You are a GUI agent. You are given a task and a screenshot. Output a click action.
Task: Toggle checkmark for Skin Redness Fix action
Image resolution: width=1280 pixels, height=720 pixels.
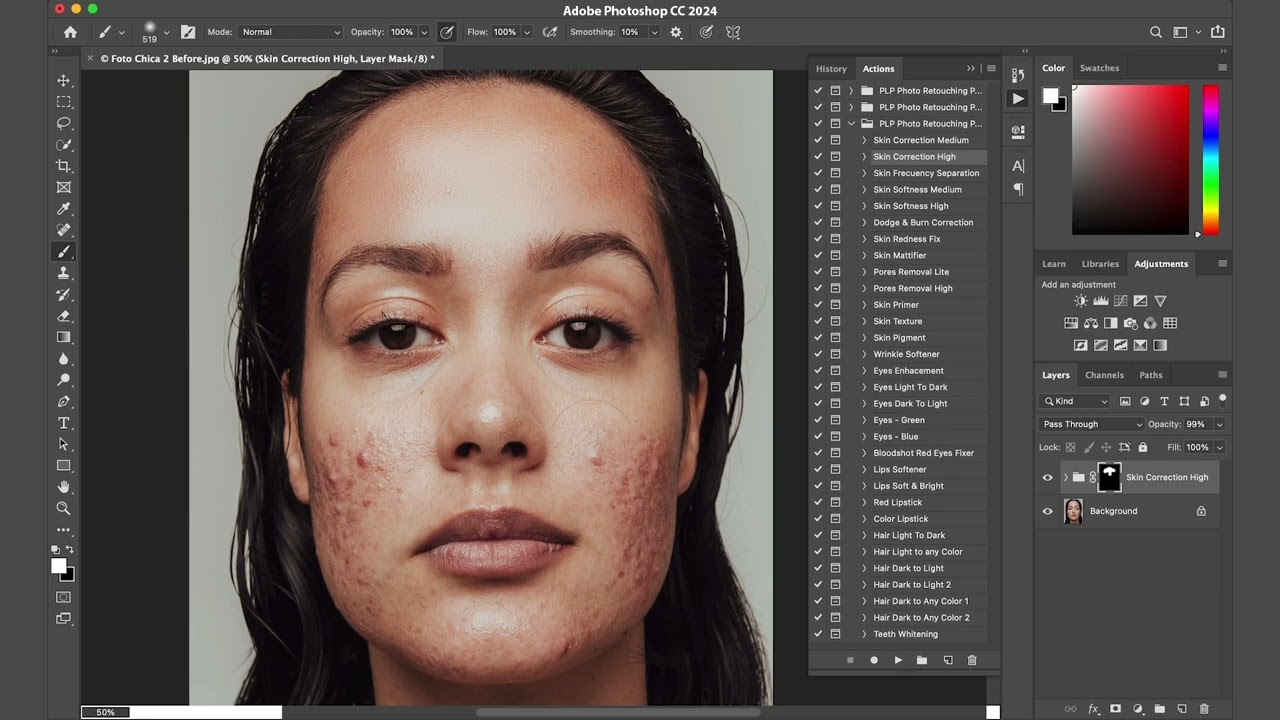point(818,239)
